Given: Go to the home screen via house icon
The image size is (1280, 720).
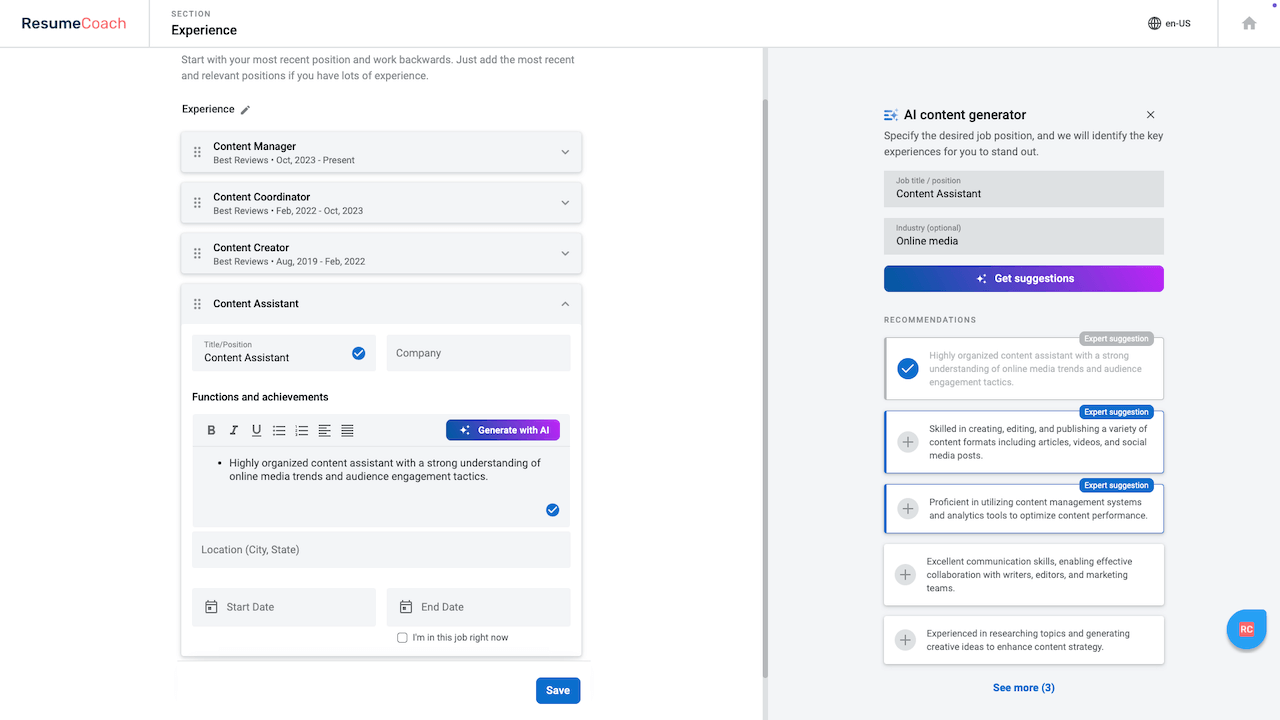Looking at the screenshot, I should (1248, 22).
